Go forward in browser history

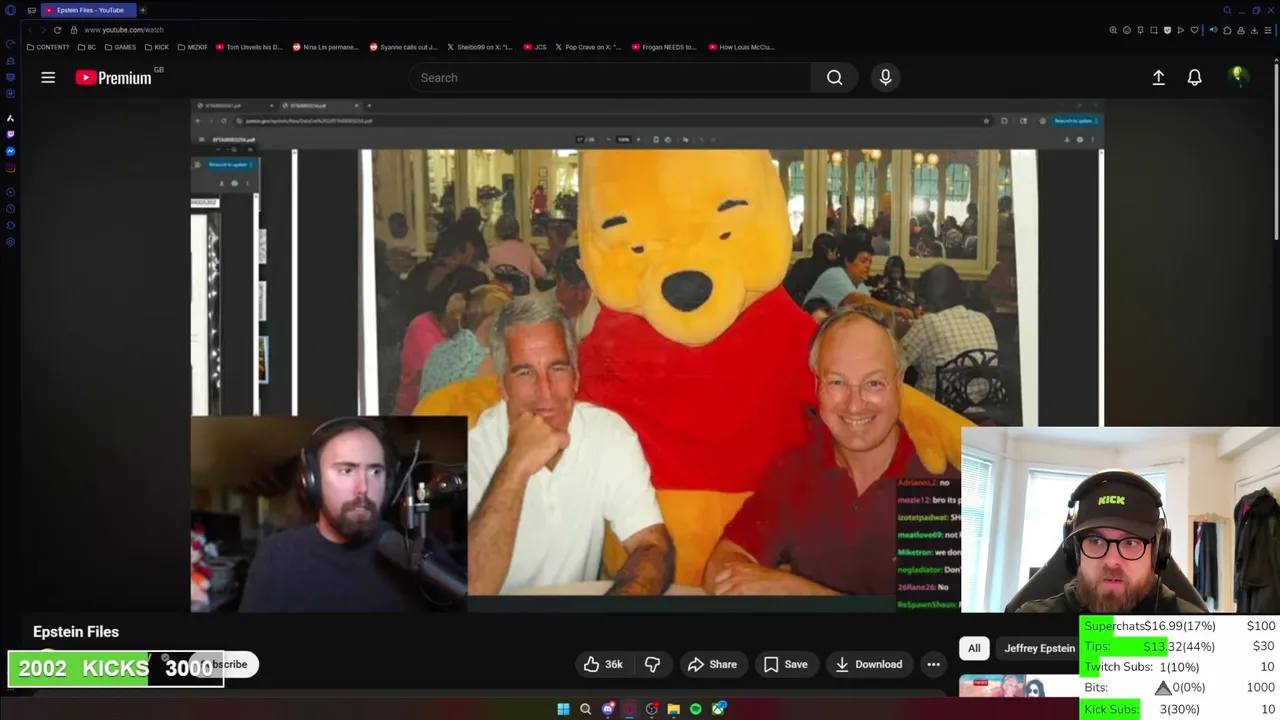43,30
